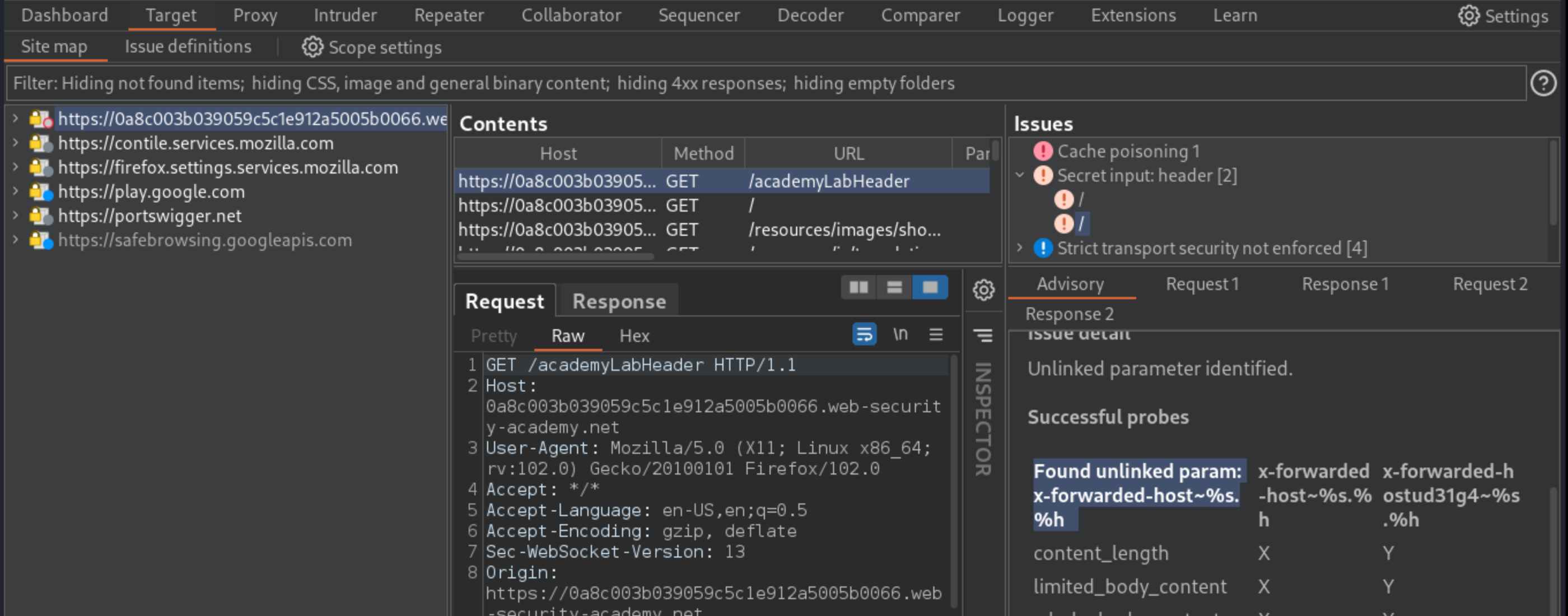Switch the request view to Pretty
This screenshot has width=1568, height=616.
494,335
